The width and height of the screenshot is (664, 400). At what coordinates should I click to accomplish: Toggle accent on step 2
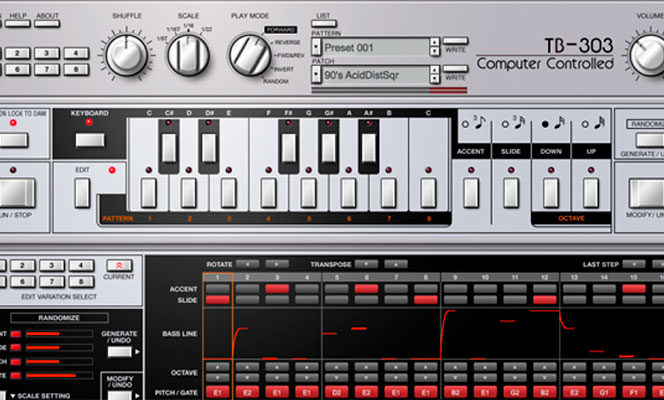point(247,289)
